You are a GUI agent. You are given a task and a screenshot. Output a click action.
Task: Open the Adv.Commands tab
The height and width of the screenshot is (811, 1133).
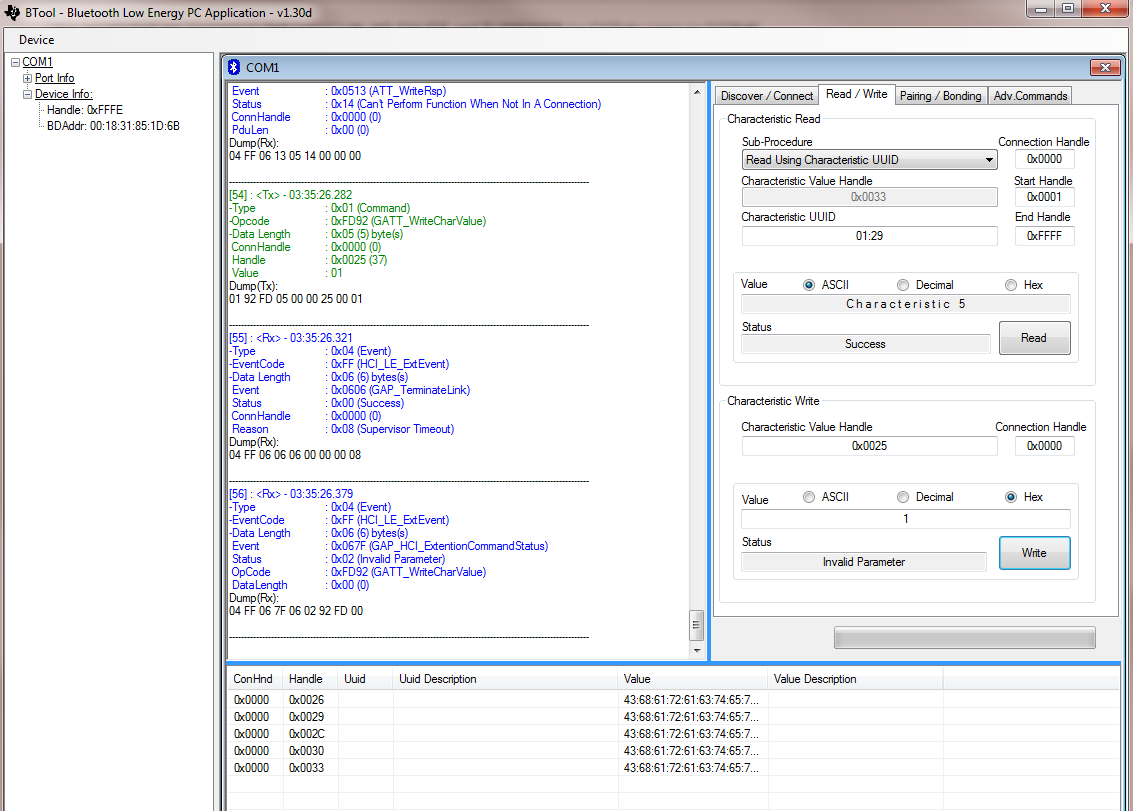[1030, 95]
